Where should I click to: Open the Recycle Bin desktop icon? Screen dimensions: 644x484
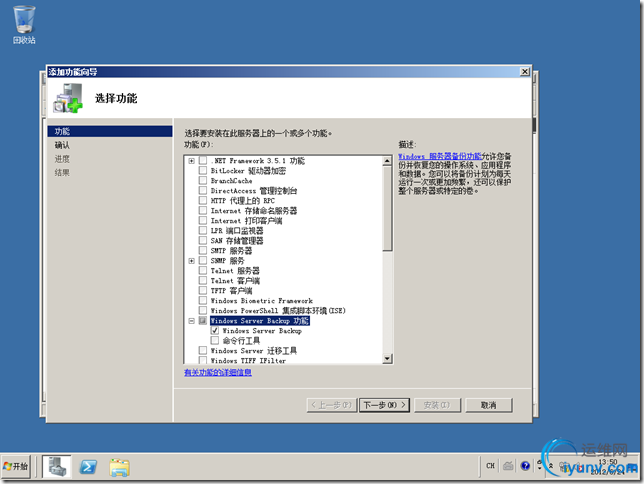pyautogui.click(x=24, y=25)
